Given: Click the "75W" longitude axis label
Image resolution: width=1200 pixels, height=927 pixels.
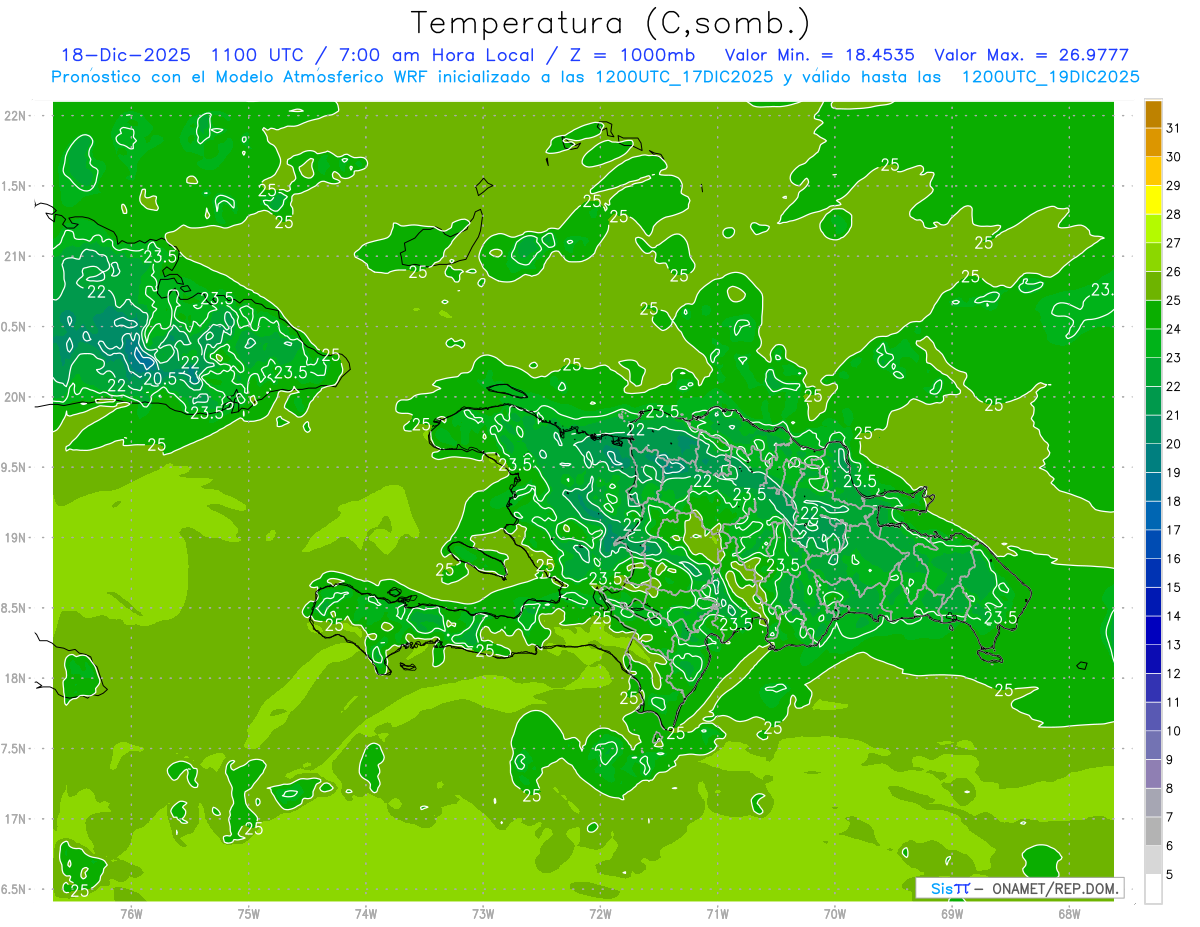Looking at the screenshot, I should click(x=249, y=912).
